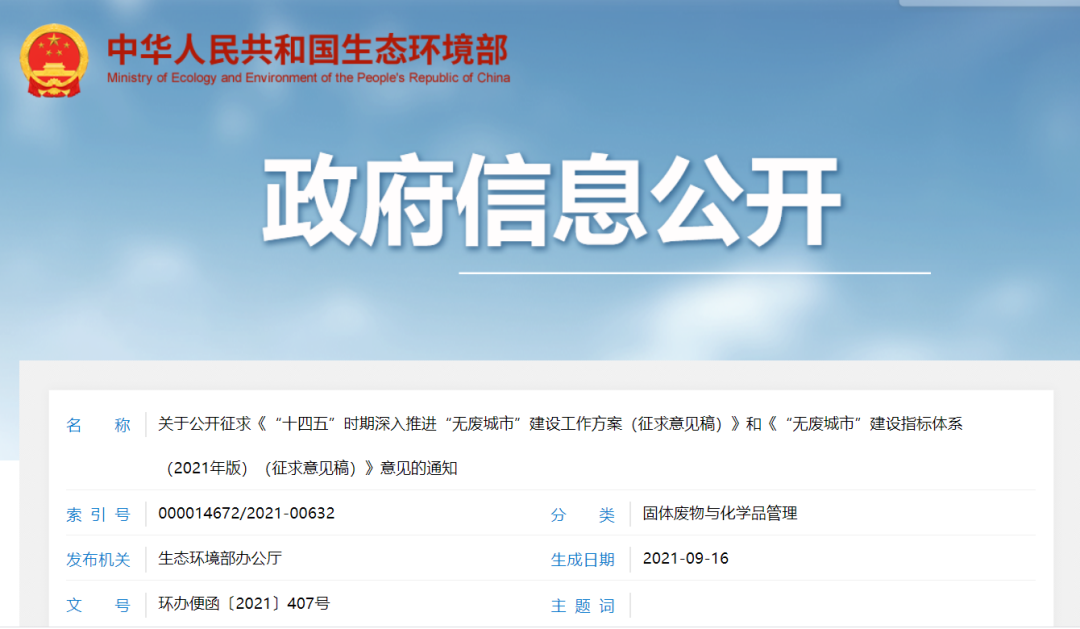Click the title's second line ending 意见的通知
Image resolution: width=1080 pixels, height=629 pixels.
312,468
